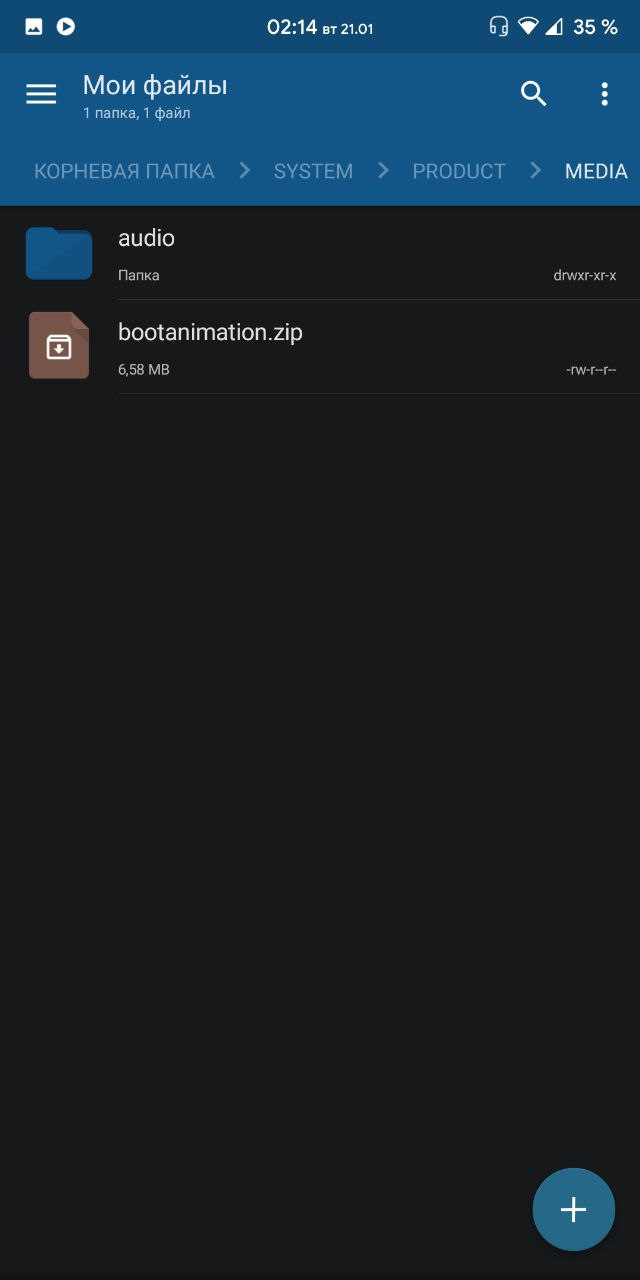
Task: Tap the floating plus add button
Action: [573, 1209]
